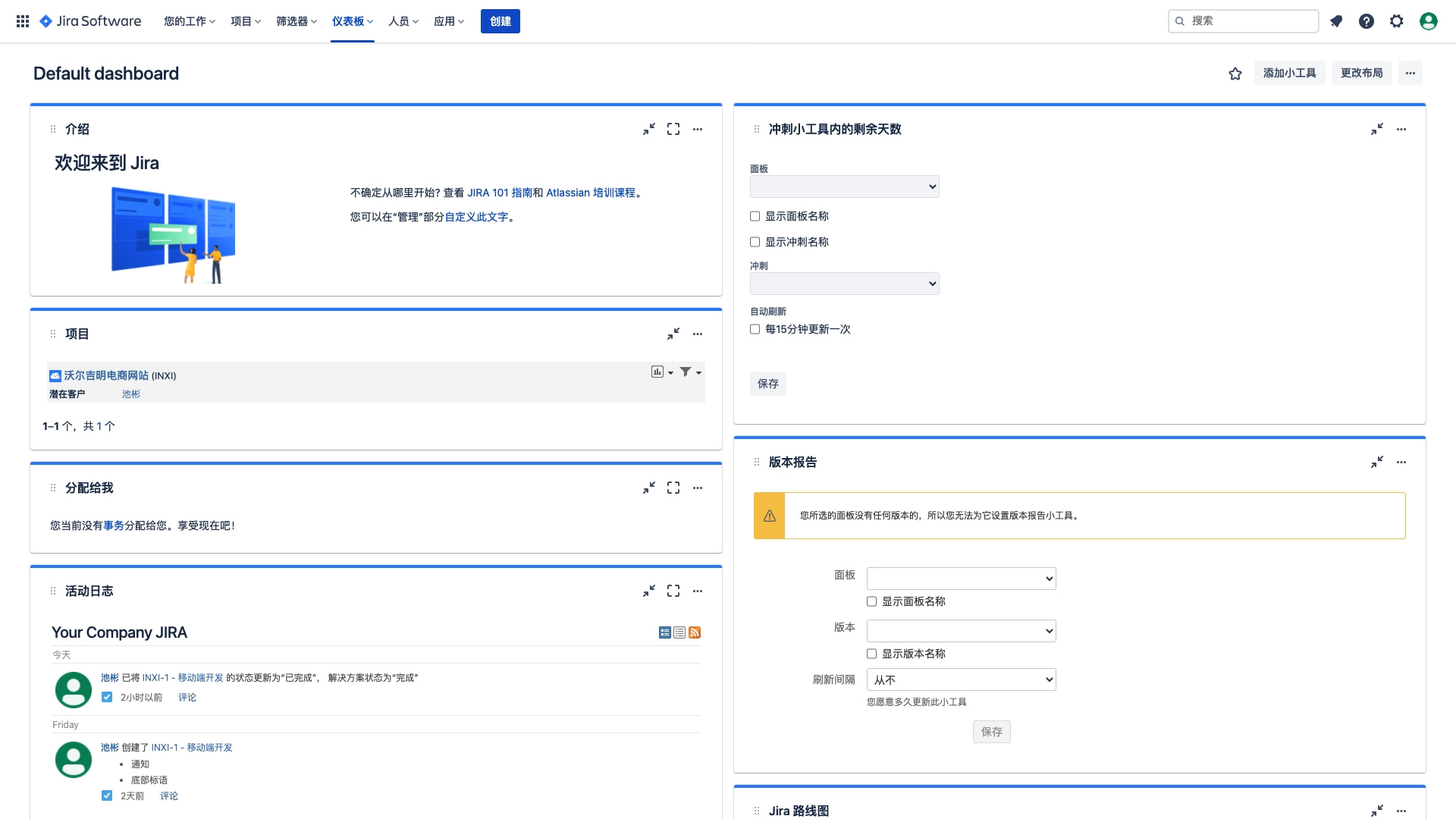This screenshot has width=1456, height=819.
Task: Open dashboard more actions ellipsis menu
Action: click(1410, 73)
